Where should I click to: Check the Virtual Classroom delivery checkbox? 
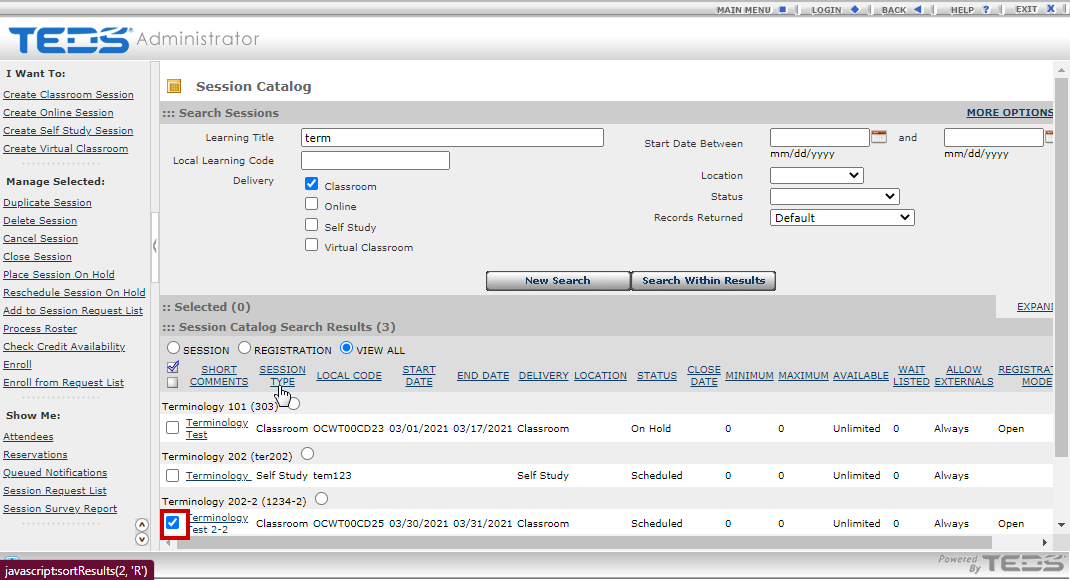(x=312, y=245)
